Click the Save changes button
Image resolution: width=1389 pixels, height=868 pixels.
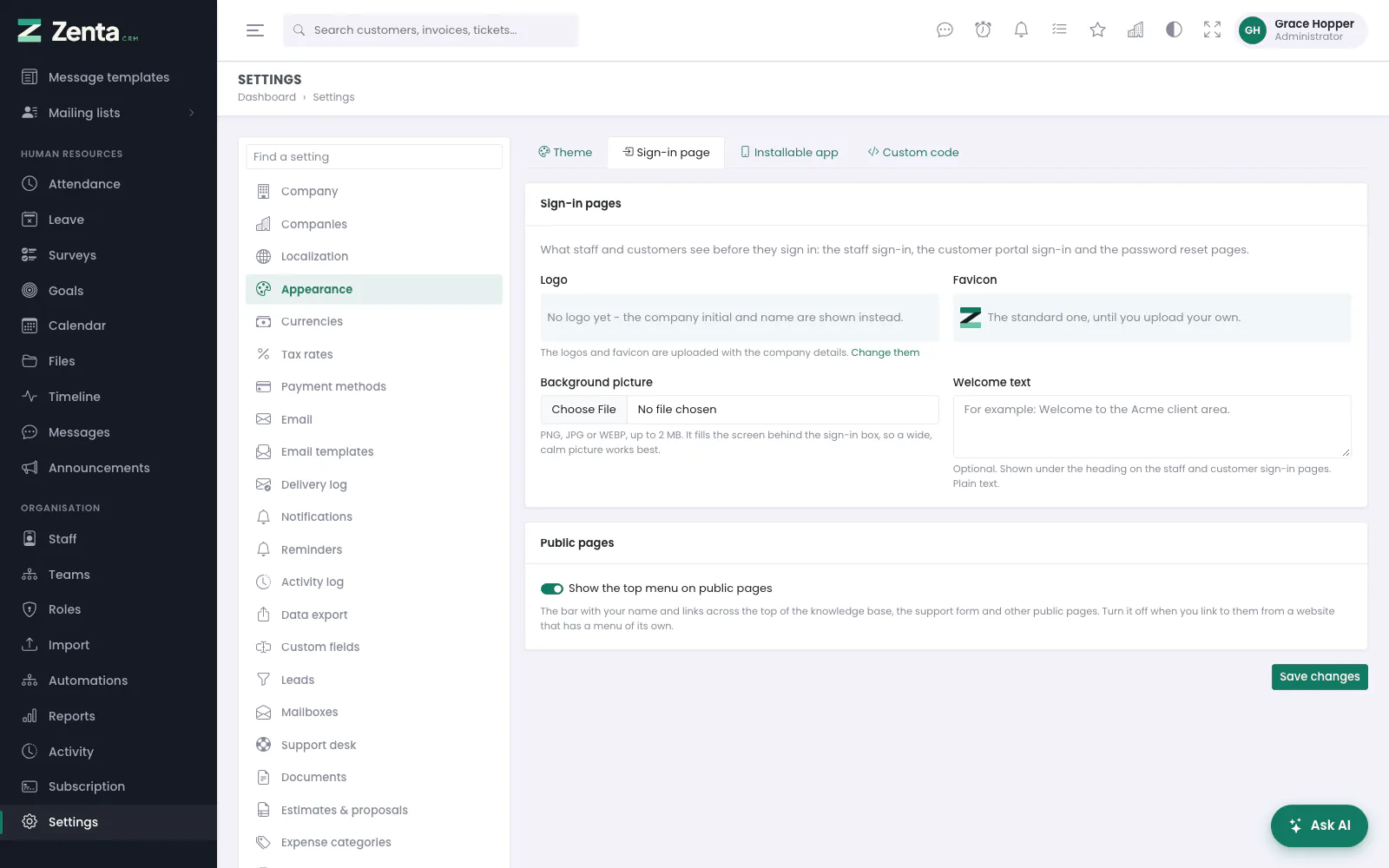click(x=1320, y=677)
